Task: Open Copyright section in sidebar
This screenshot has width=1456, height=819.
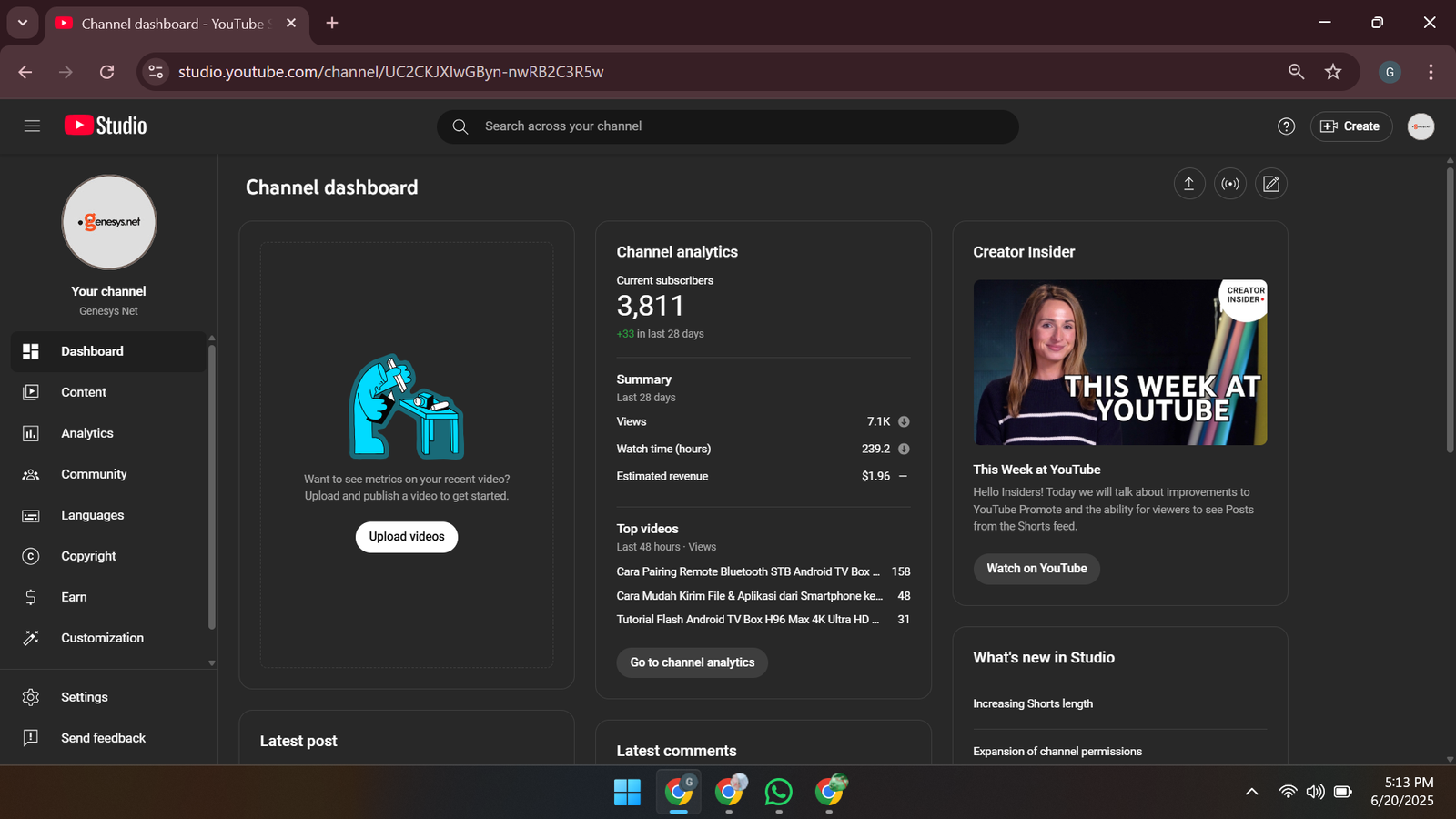Action: pos(108,556)
